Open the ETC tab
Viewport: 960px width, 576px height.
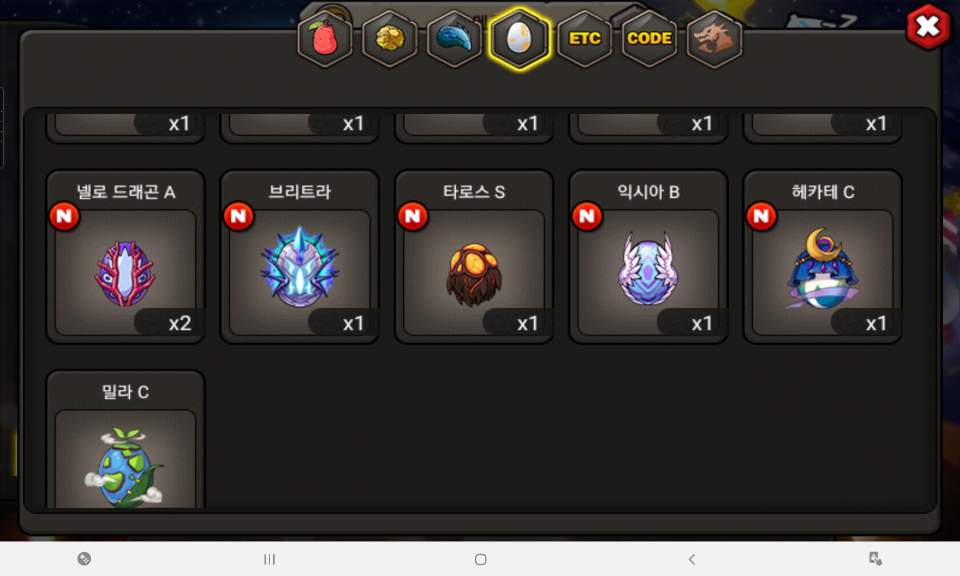point(585,39)
